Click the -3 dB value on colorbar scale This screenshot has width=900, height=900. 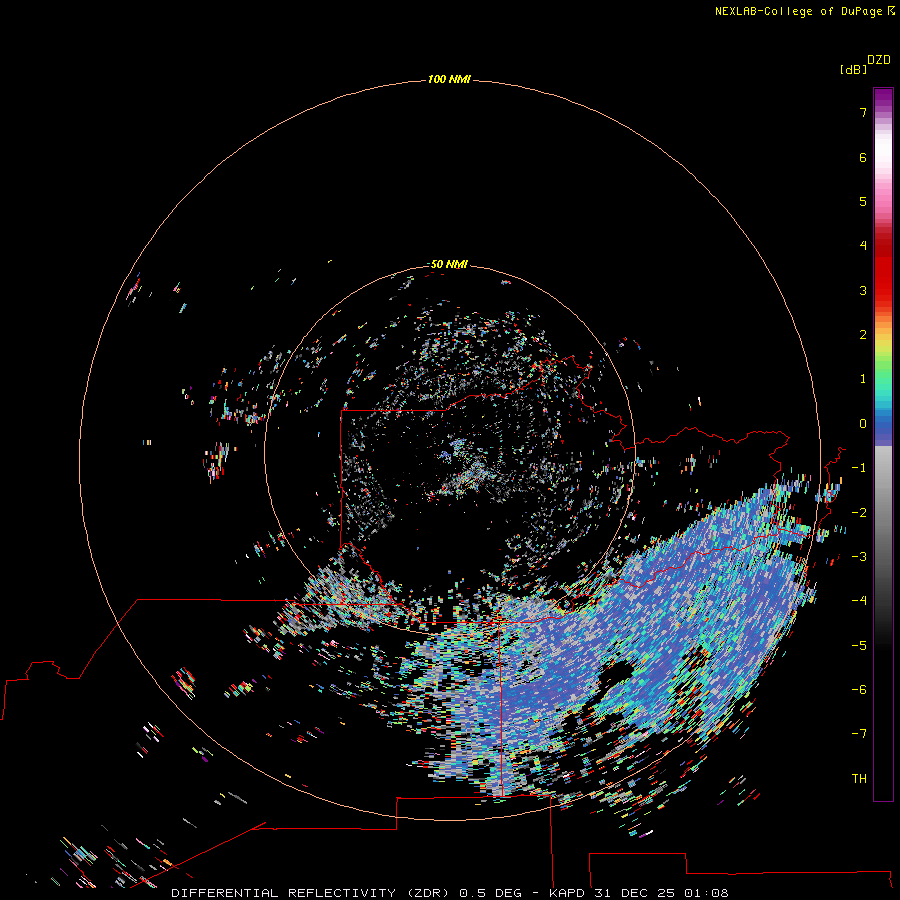(859, 556)
